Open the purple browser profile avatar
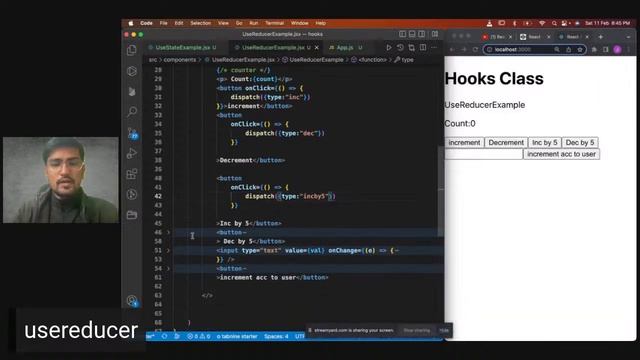This screenshot has height=360, width=640. click(617, 49)
